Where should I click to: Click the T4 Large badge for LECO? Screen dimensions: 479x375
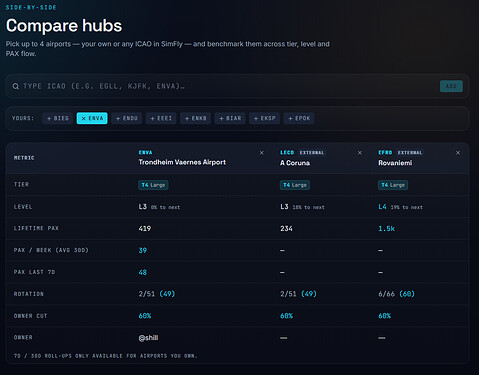click(295, 185)
